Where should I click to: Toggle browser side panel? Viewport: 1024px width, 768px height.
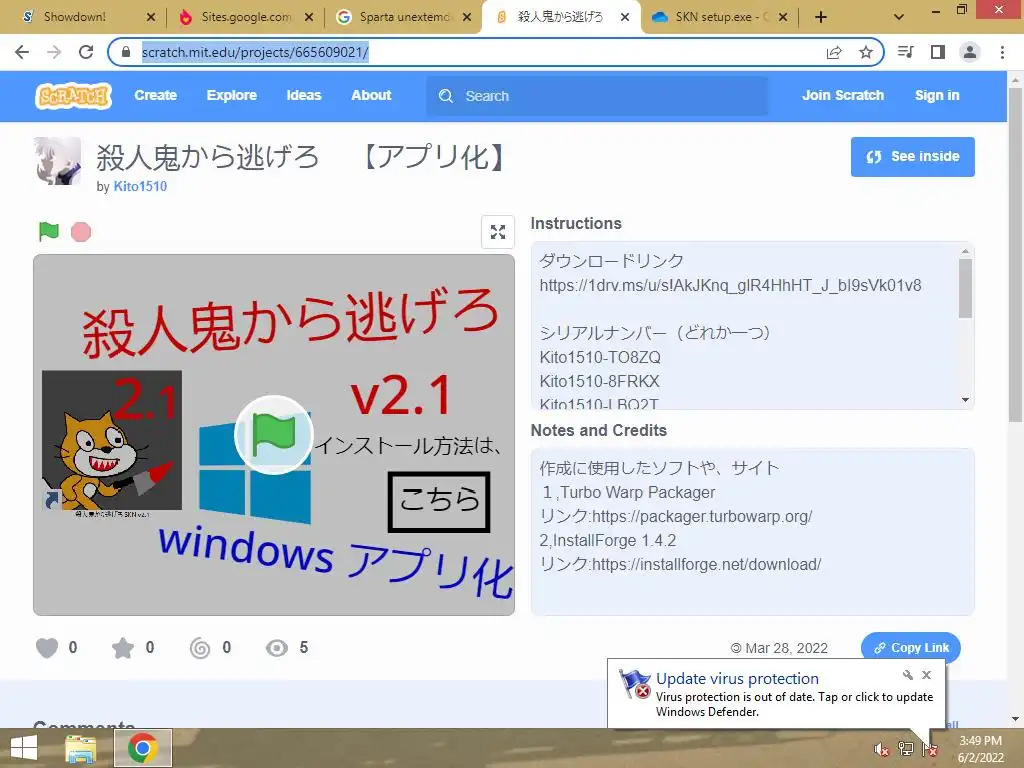pos(938,52)
